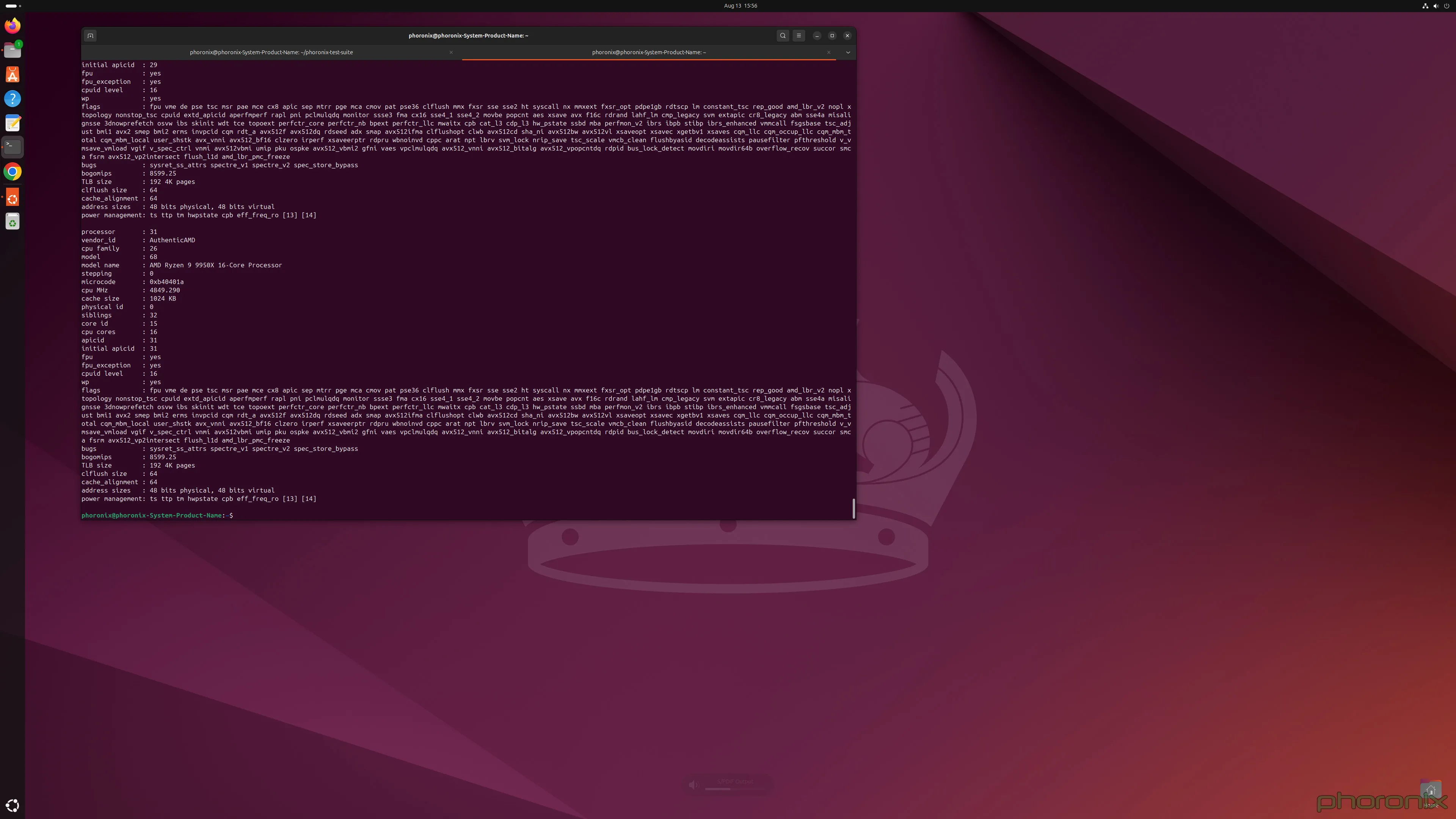Click the terminal scrollbar handle

point(854,508)
